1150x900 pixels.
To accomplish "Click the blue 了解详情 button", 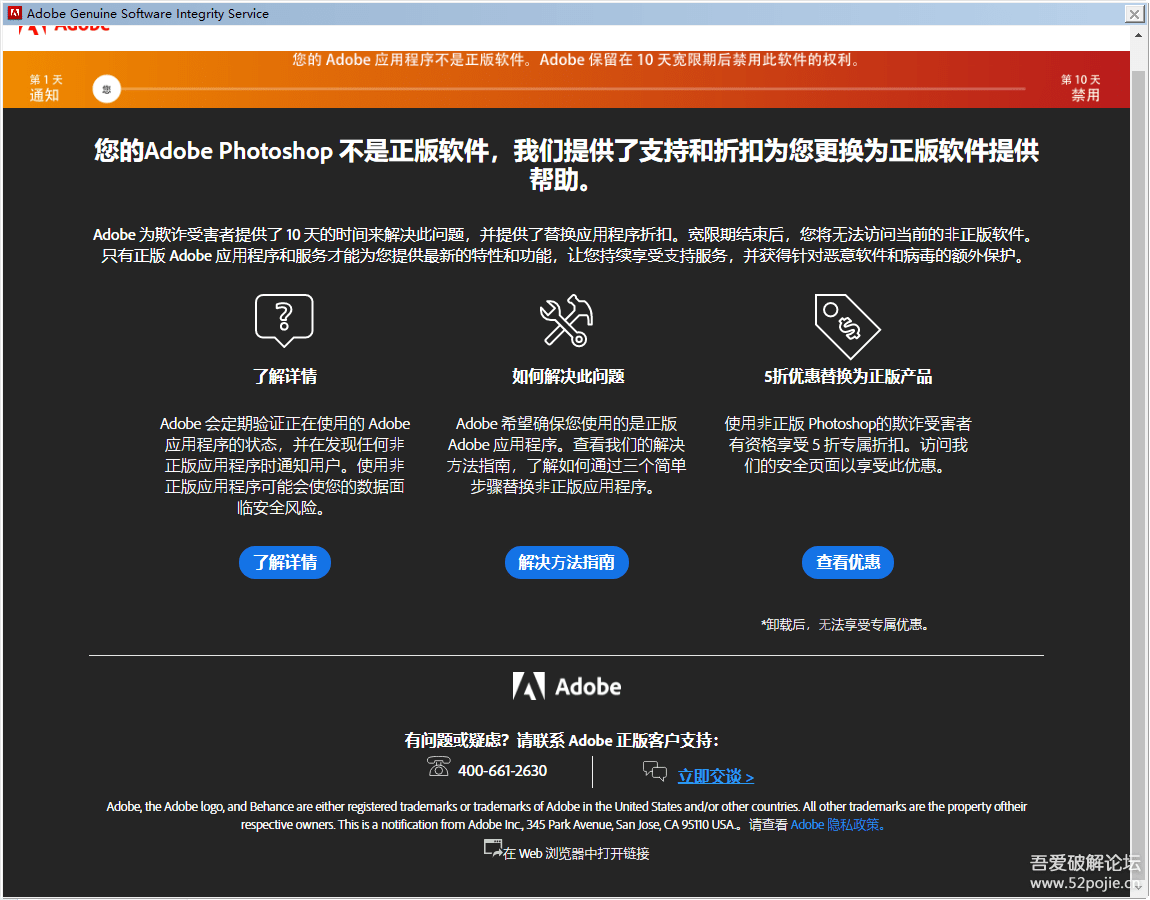I will point(285,563).
